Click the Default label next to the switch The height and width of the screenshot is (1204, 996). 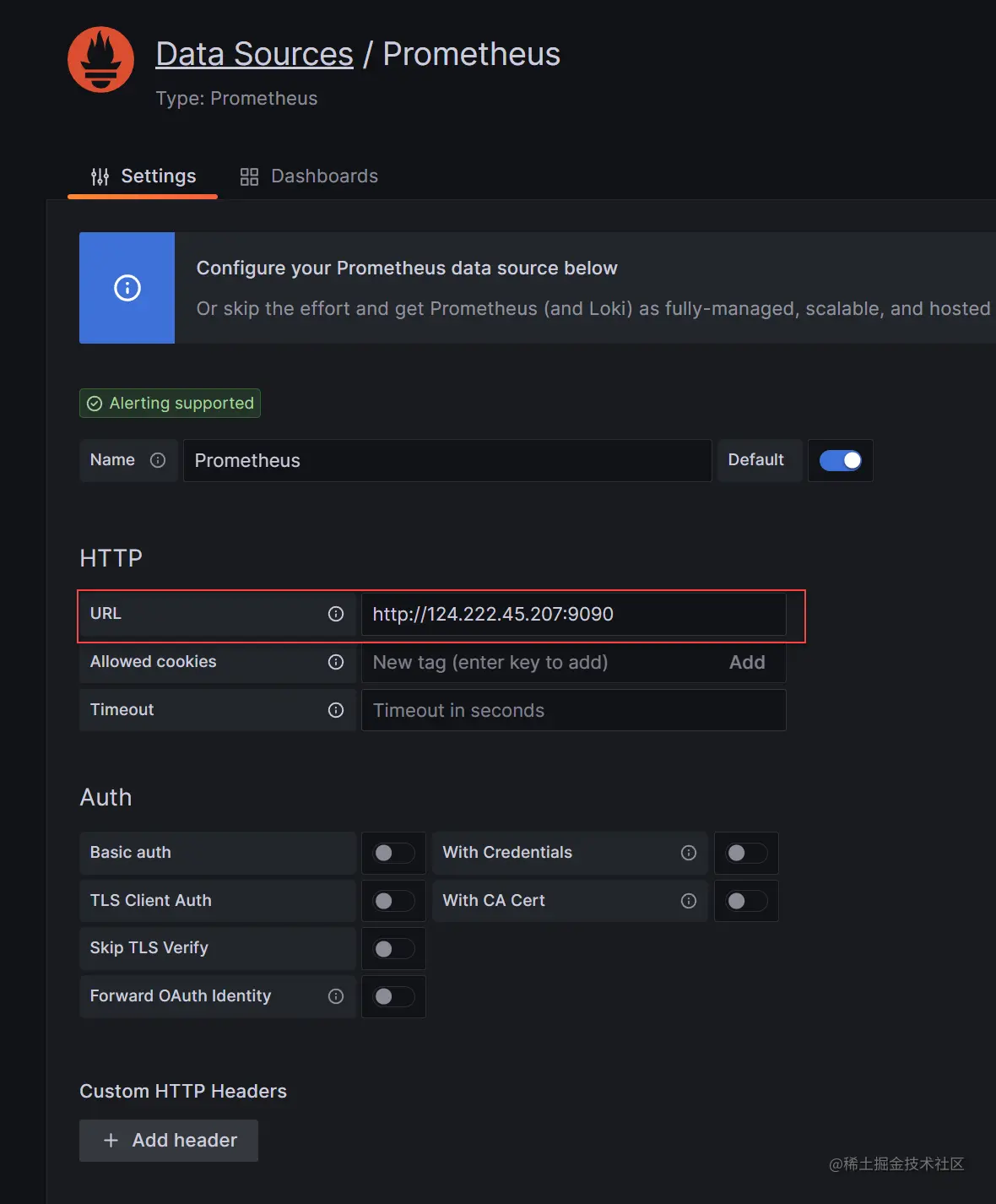click(756, 460)
